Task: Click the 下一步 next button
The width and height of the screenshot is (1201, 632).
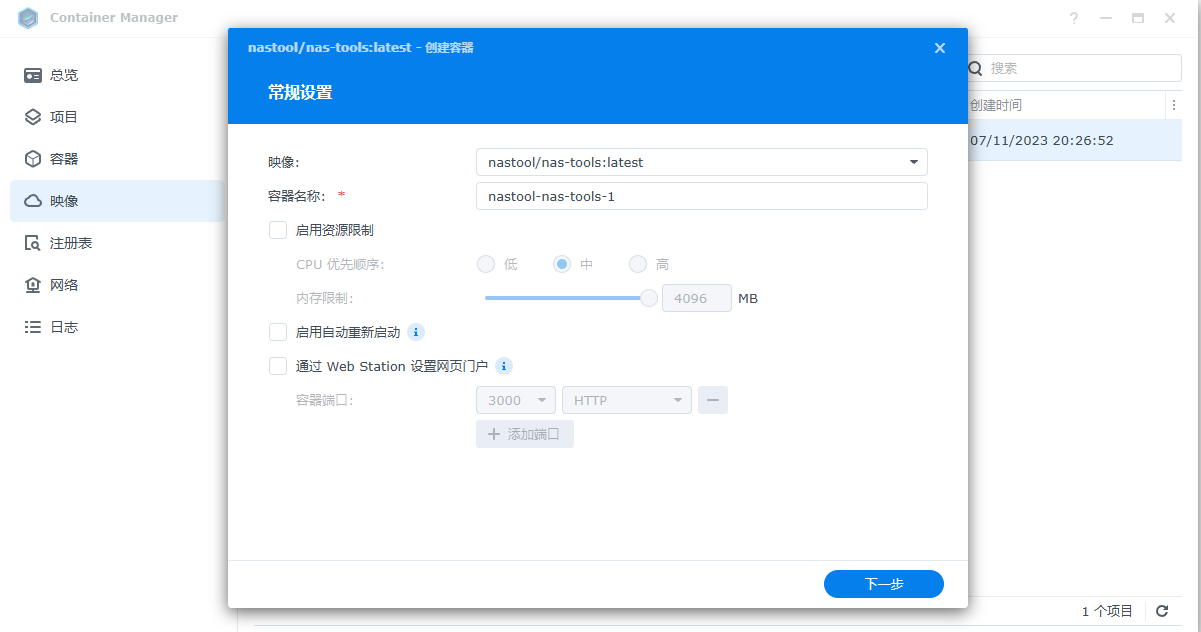Action: point(884,584)
